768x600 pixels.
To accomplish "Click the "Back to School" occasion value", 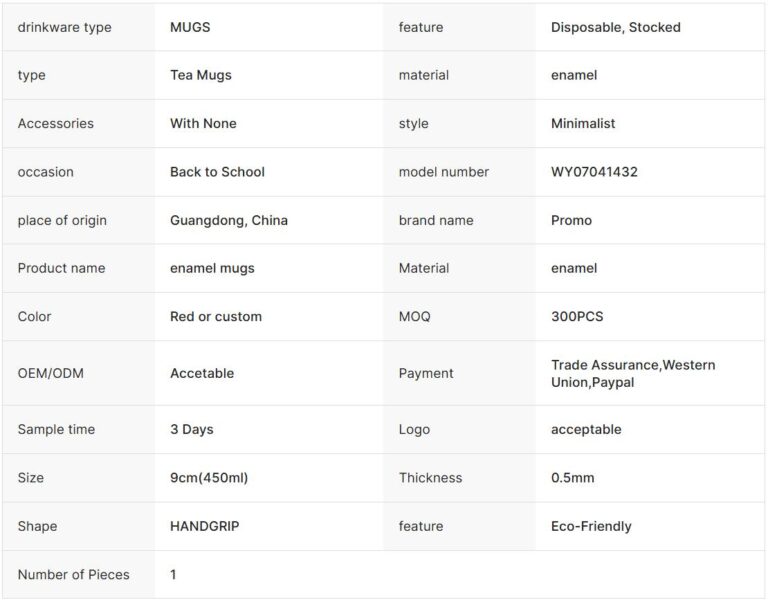I will coord(217,172).
